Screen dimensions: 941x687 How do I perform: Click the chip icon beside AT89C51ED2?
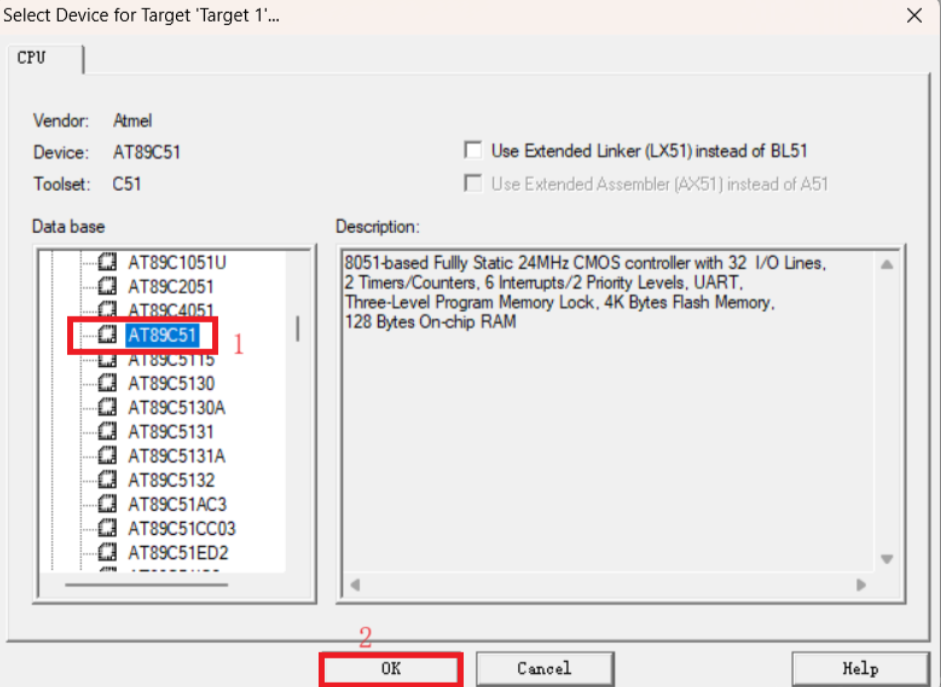107,552
